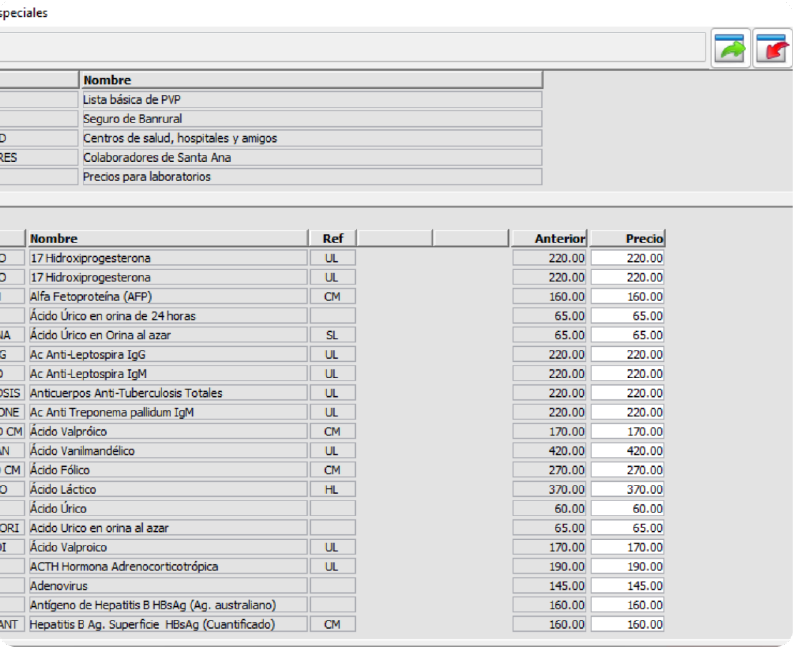793x648 pixels.
Task: Click Ref cell SL of Ácido Úrico en Orina
Action: click(332, 335)
